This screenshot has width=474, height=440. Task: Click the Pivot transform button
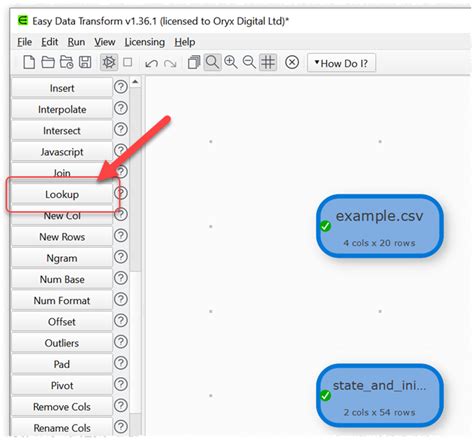coord(62,386)
